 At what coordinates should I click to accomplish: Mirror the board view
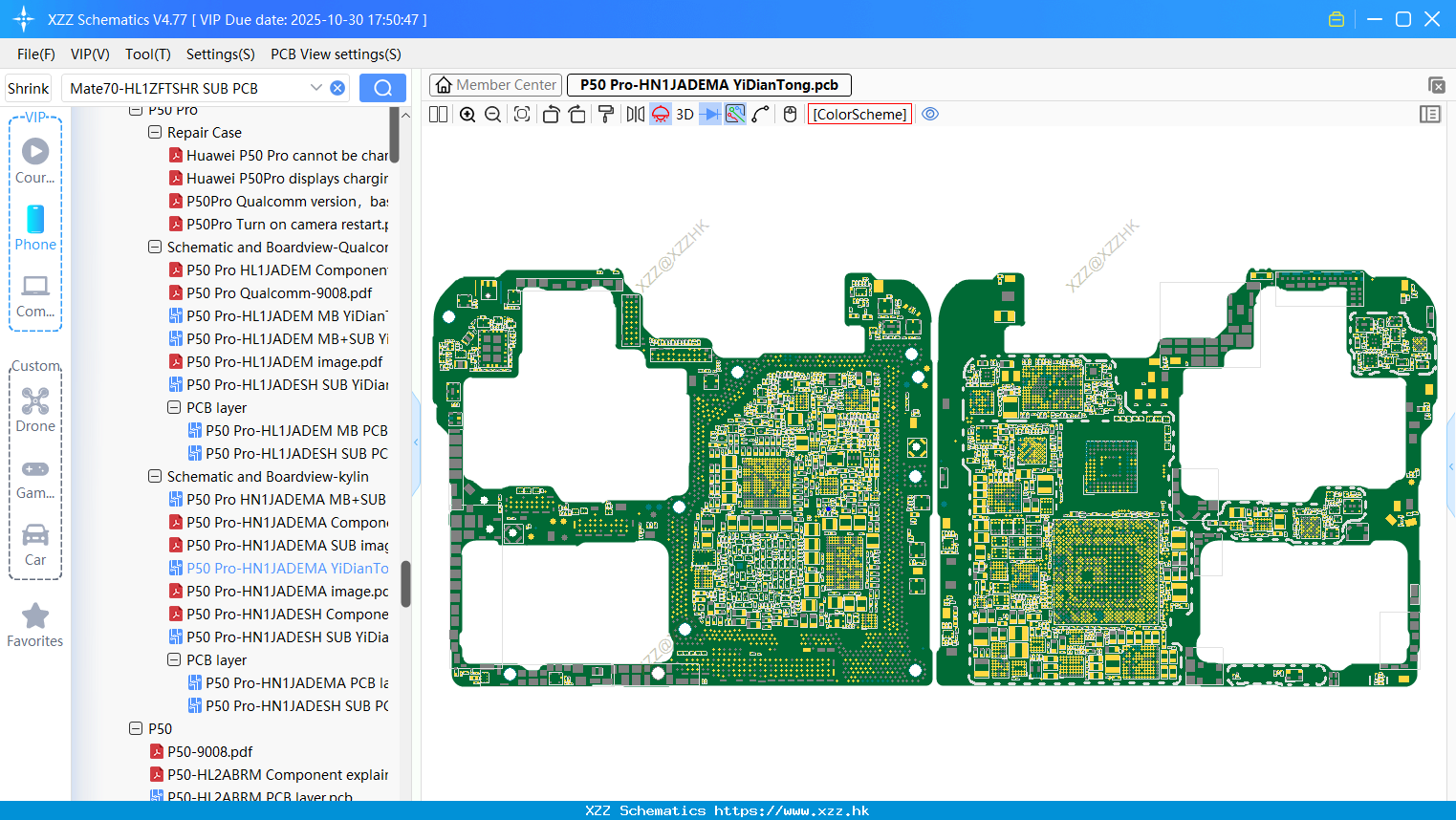click(635, 115)
